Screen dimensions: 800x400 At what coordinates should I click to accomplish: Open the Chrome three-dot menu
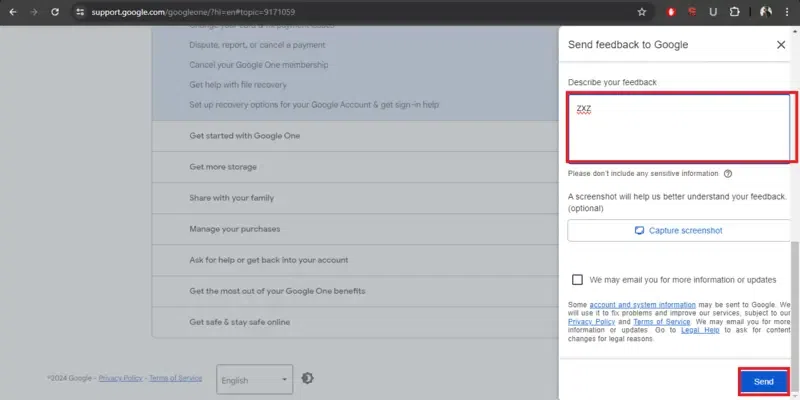(x=787, y=12)
